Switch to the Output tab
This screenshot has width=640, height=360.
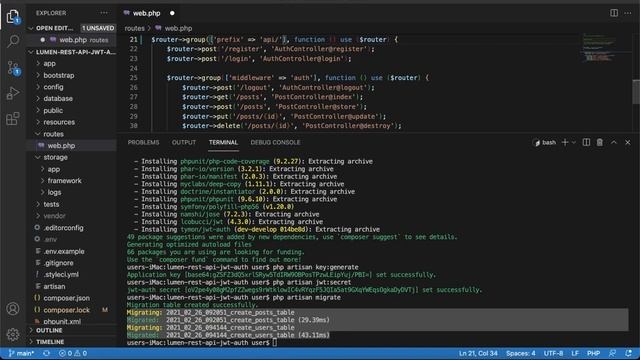tap(184, 142)
